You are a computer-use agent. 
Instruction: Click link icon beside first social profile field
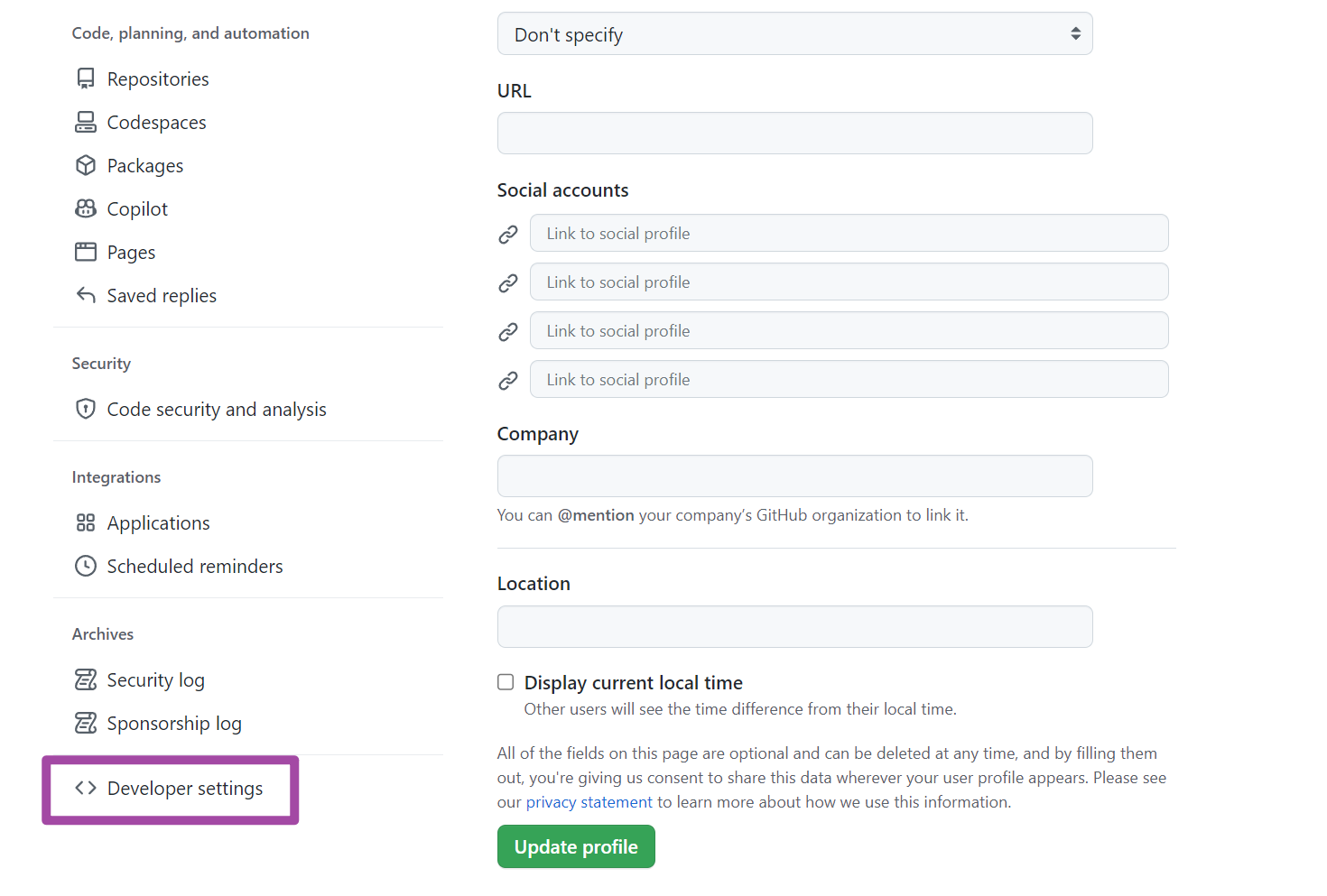click(508, 235)
